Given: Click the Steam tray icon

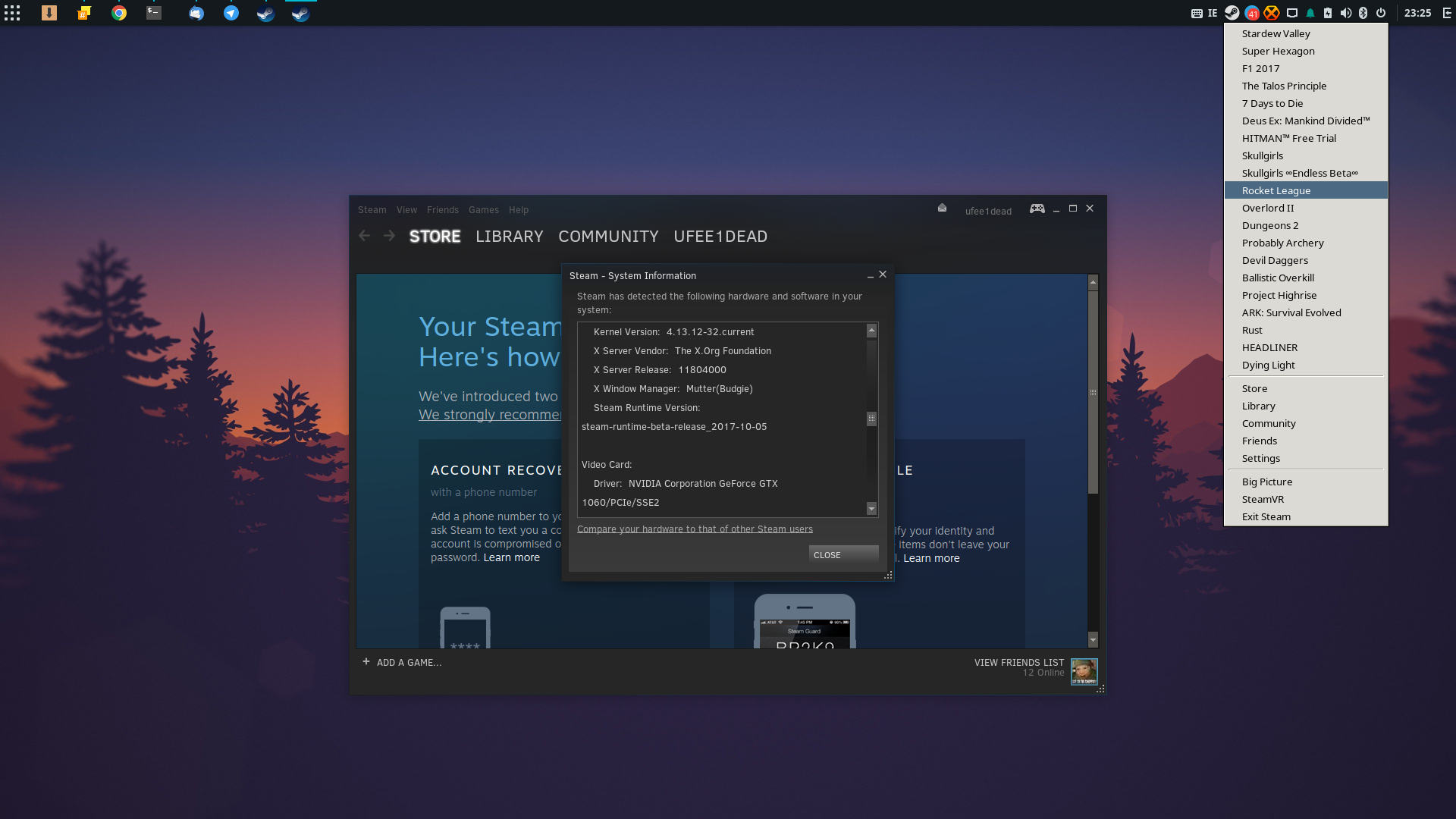Looking at the screenshot, I should pos(1232,13).
